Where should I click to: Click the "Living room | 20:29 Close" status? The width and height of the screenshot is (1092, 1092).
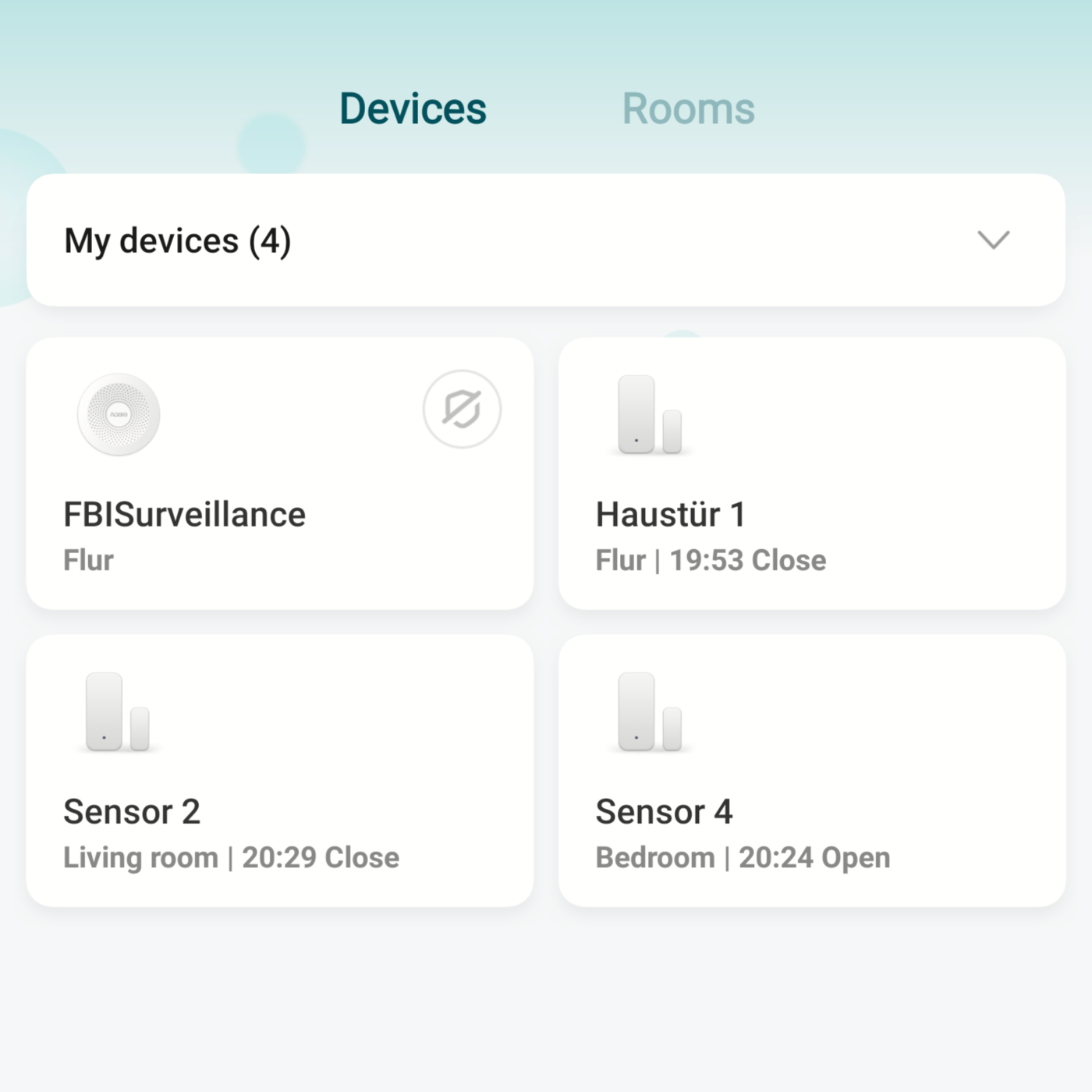tap(231, 857)
